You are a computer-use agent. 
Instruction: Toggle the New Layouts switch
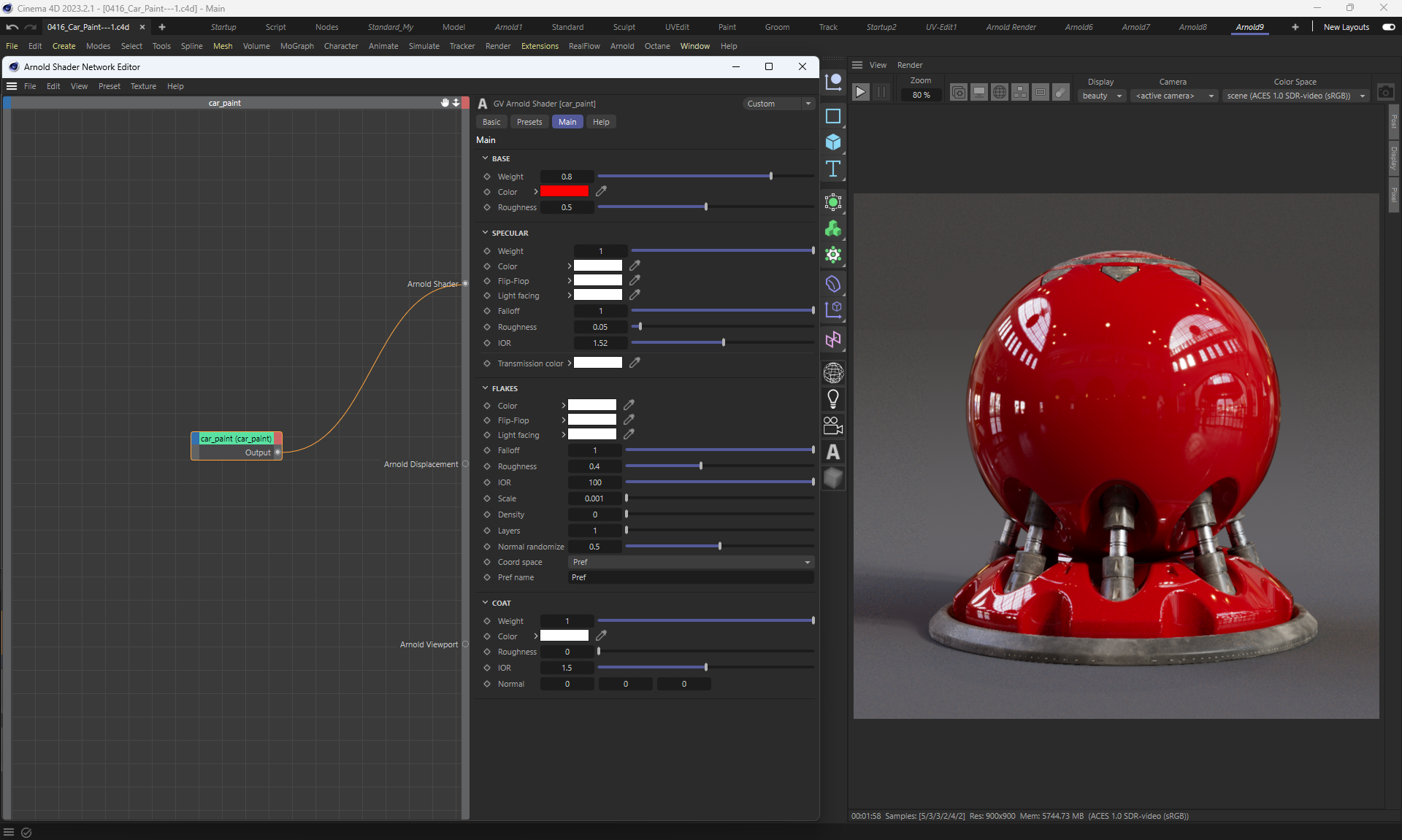(x=1388, y=27)
